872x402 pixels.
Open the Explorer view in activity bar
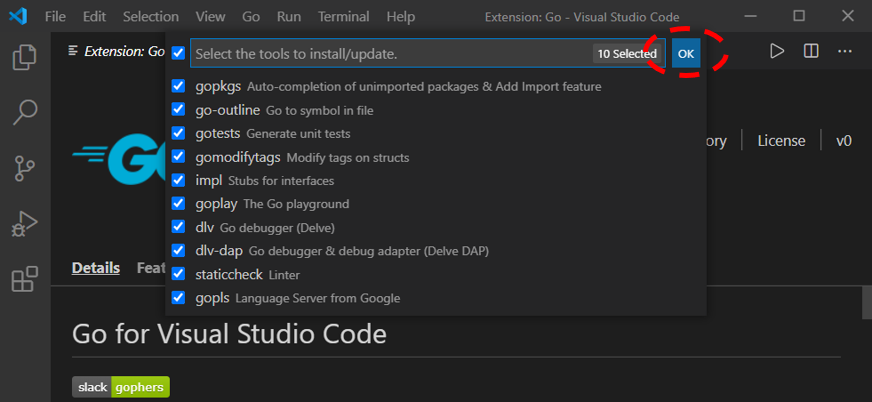tap(24, 57)
